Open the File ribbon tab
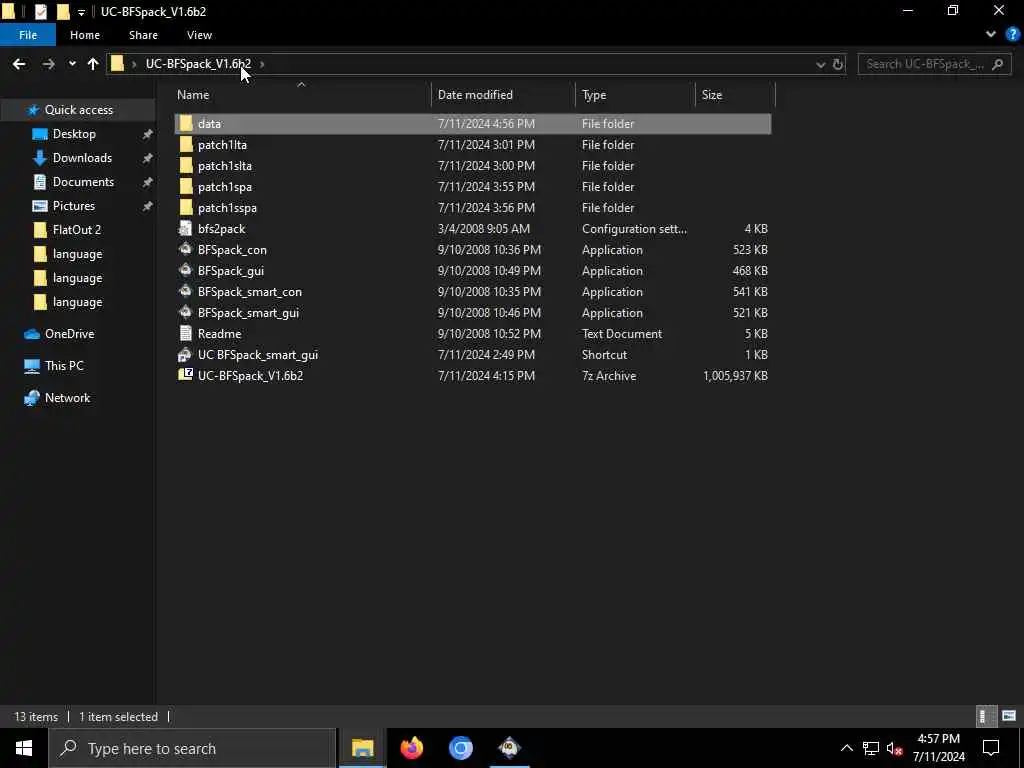The width and height of the screenshot is (1024, 768). pos(28,35)
